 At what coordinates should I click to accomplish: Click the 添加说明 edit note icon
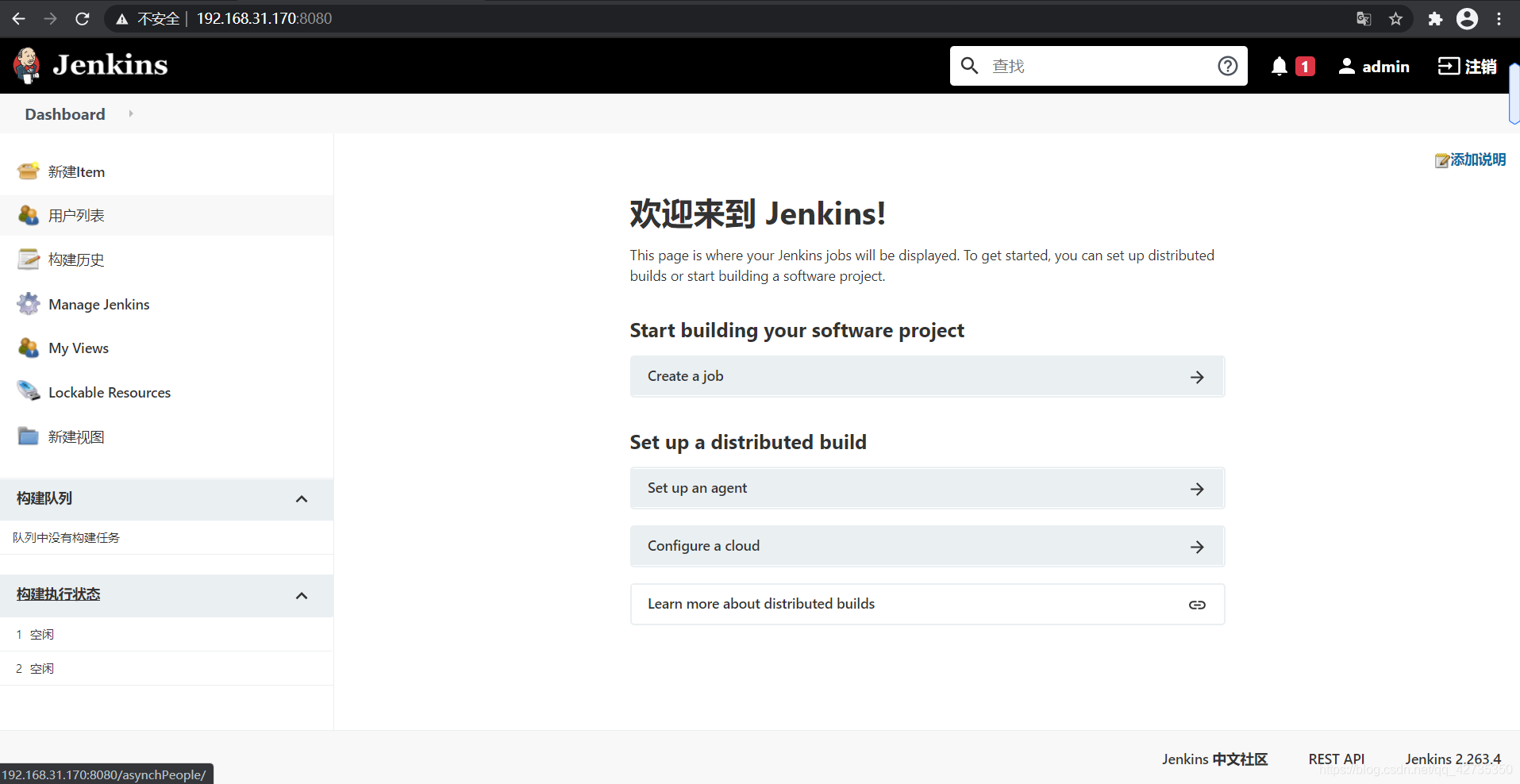(x=1442, y=161)
